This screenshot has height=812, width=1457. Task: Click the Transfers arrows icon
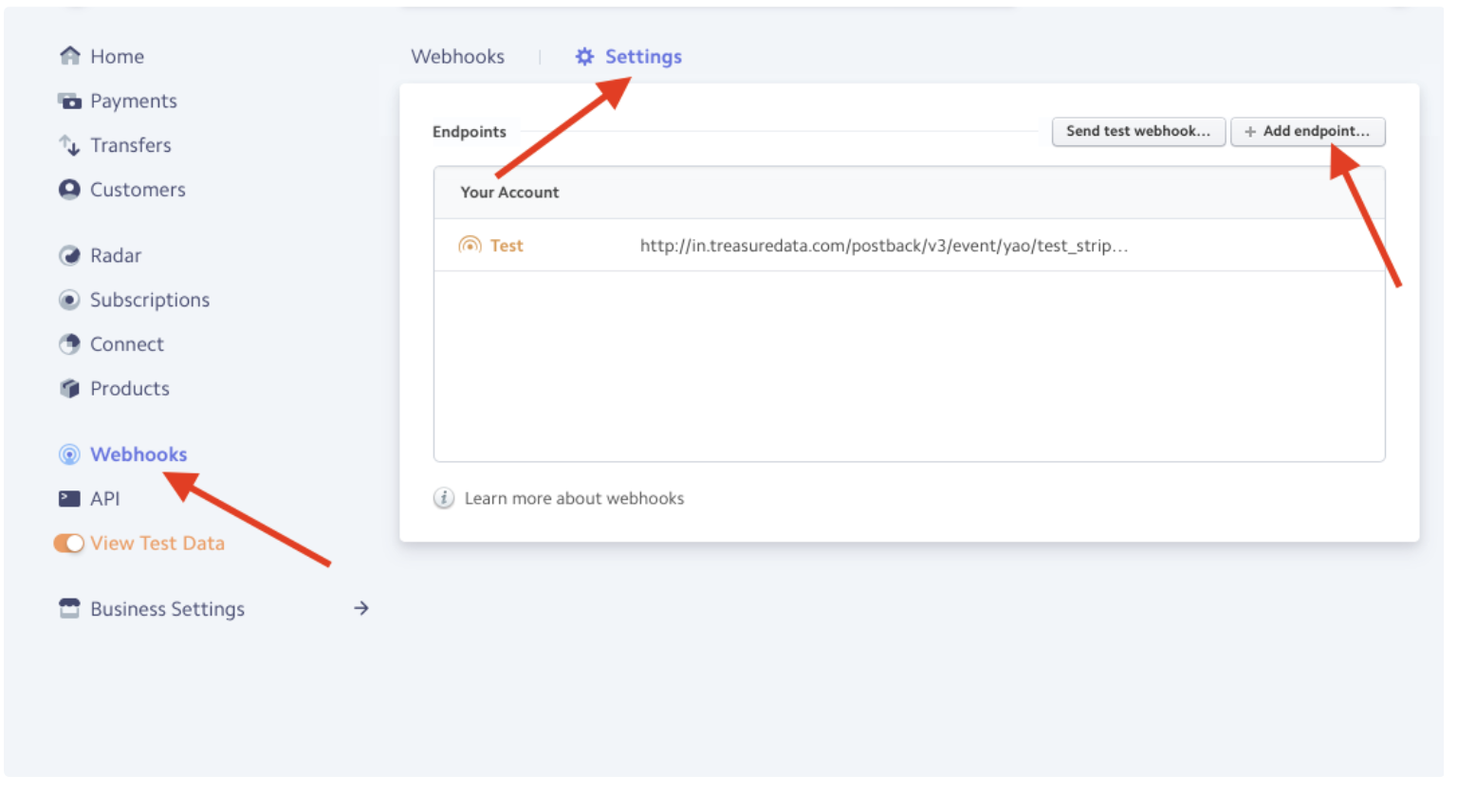point(69,145)
